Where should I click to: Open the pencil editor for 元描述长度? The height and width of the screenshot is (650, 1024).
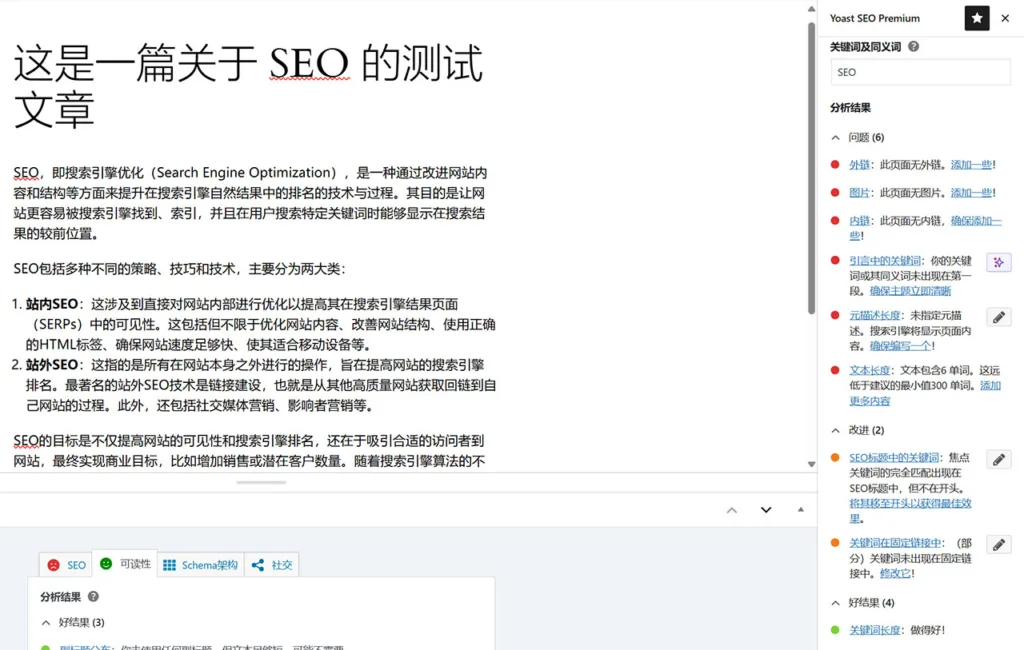click(x=998, y=317)
